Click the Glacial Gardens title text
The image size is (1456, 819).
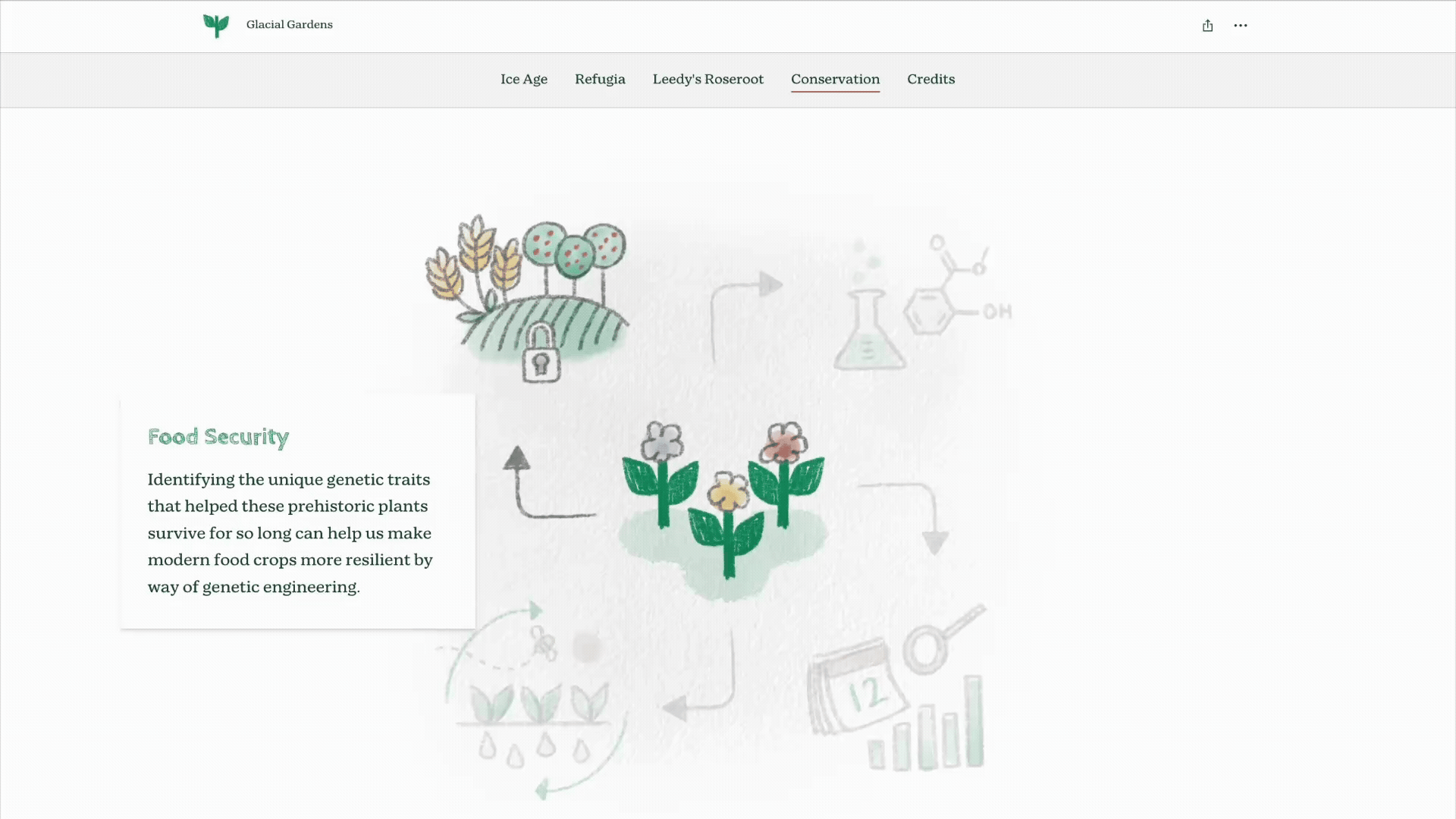tap(289, 25)
